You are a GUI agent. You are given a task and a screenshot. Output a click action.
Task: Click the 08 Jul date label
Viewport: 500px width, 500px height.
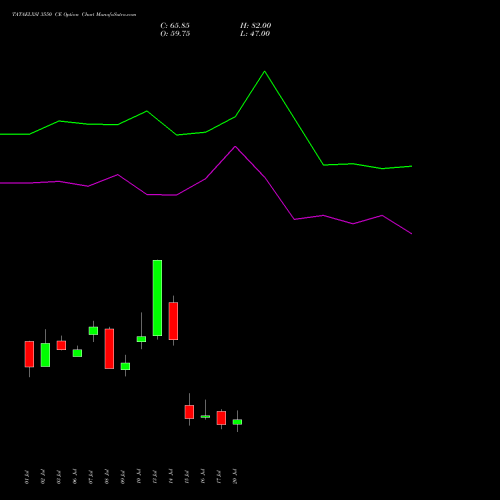point(107,477)
